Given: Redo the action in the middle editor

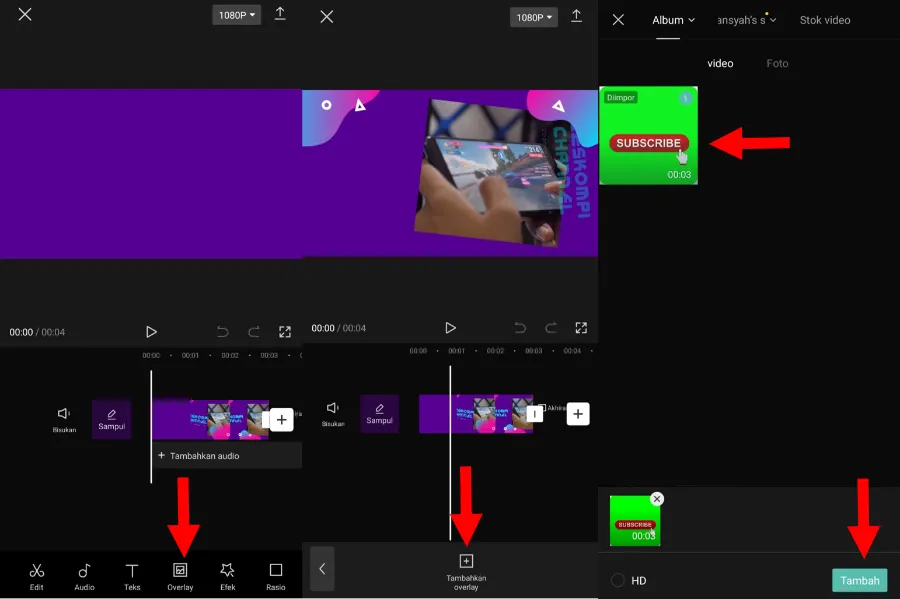Looking at the screenshot, I should [x=551, y=328].
